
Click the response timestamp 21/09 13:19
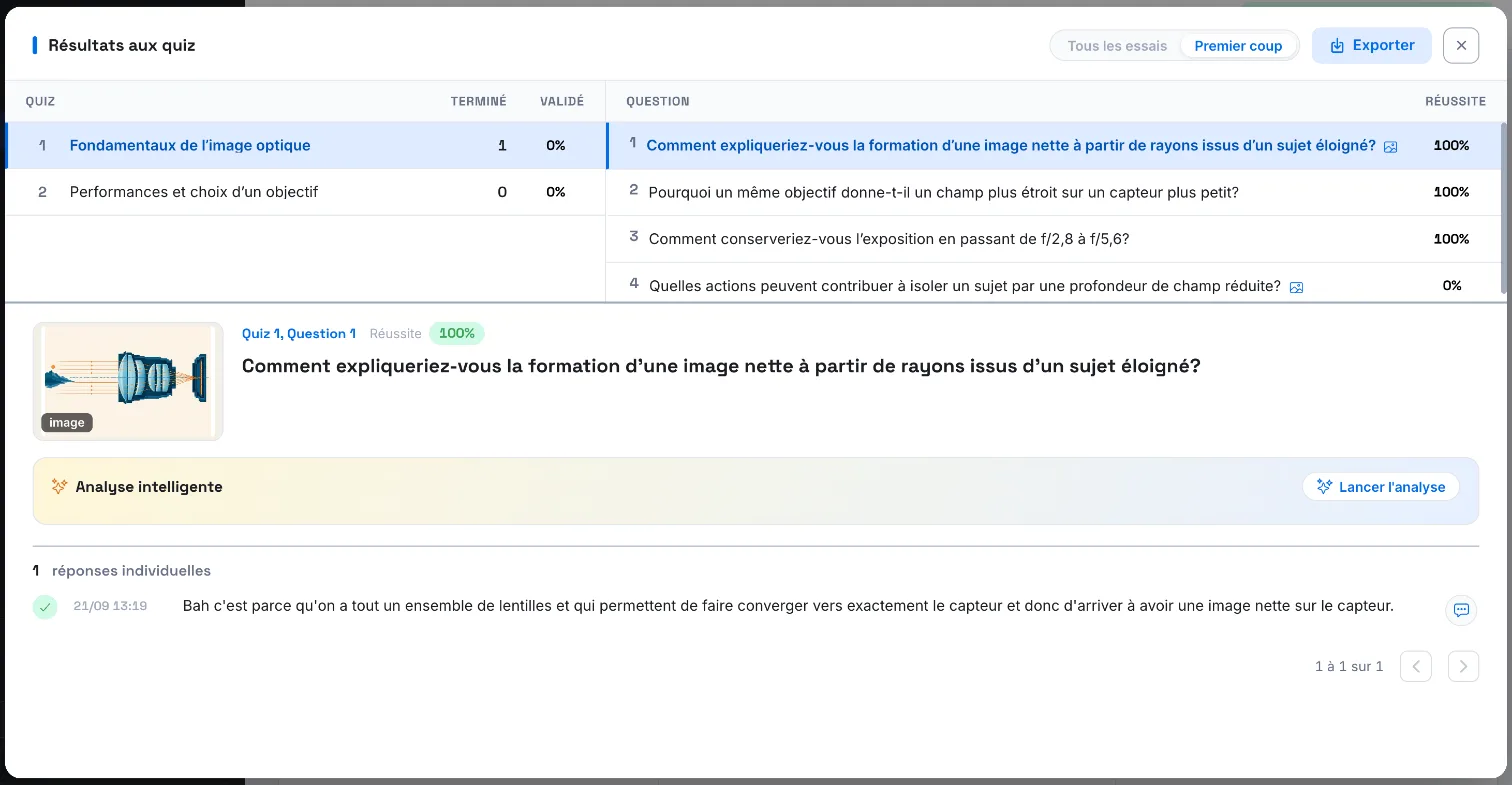110,606
